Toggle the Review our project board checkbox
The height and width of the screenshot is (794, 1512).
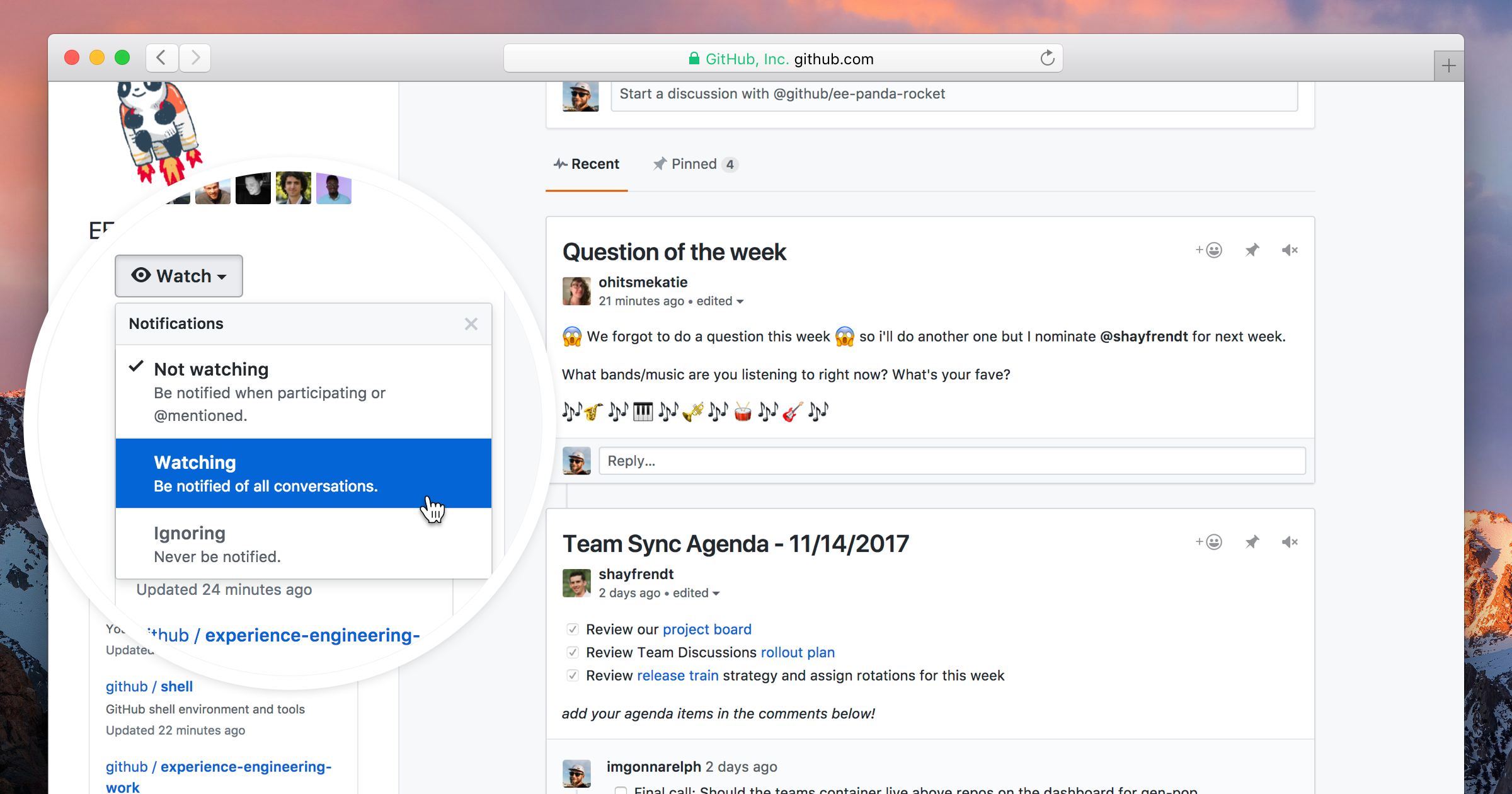572,629
